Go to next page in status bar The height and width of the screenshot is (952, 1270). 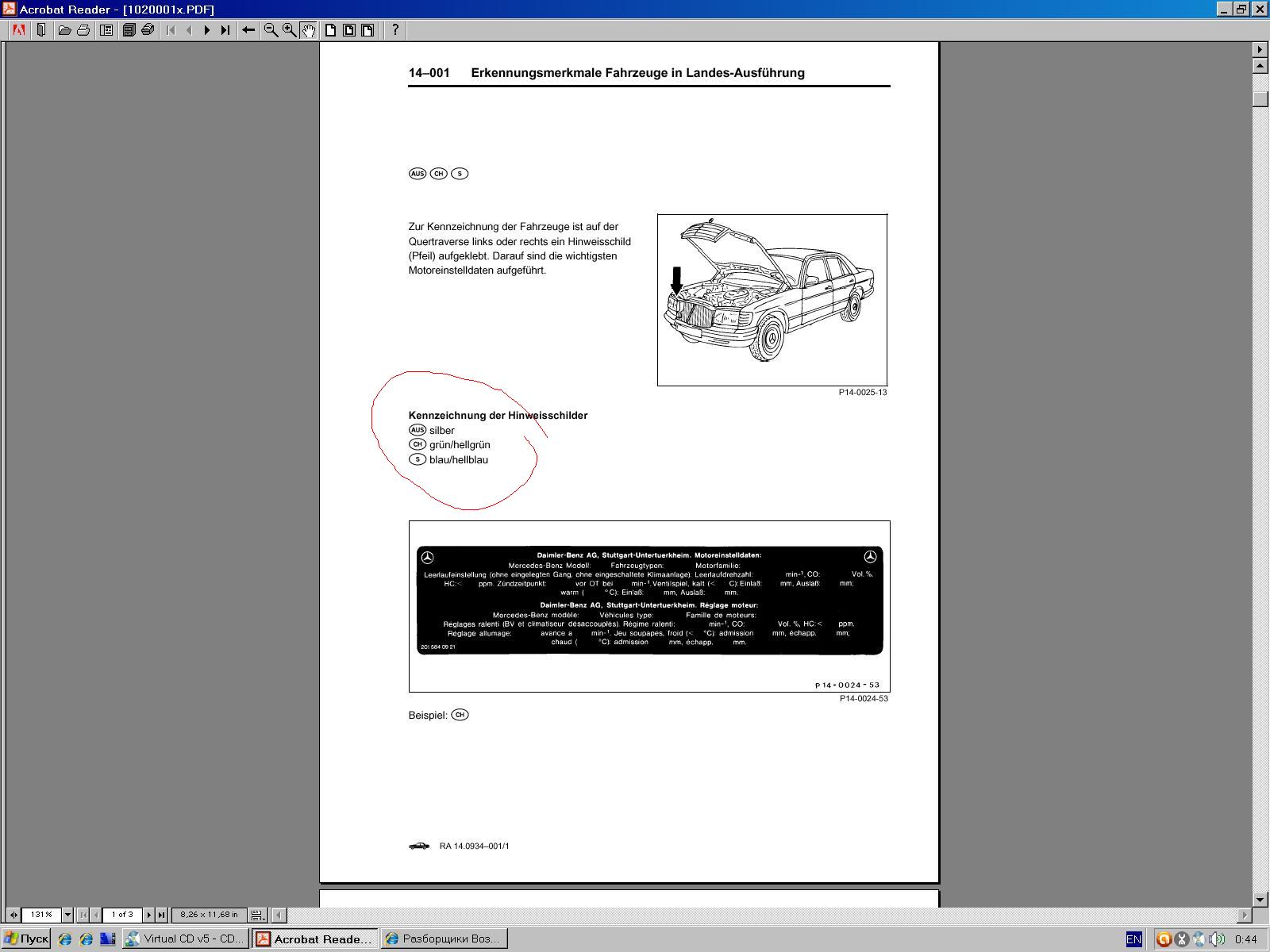(148, 915)
